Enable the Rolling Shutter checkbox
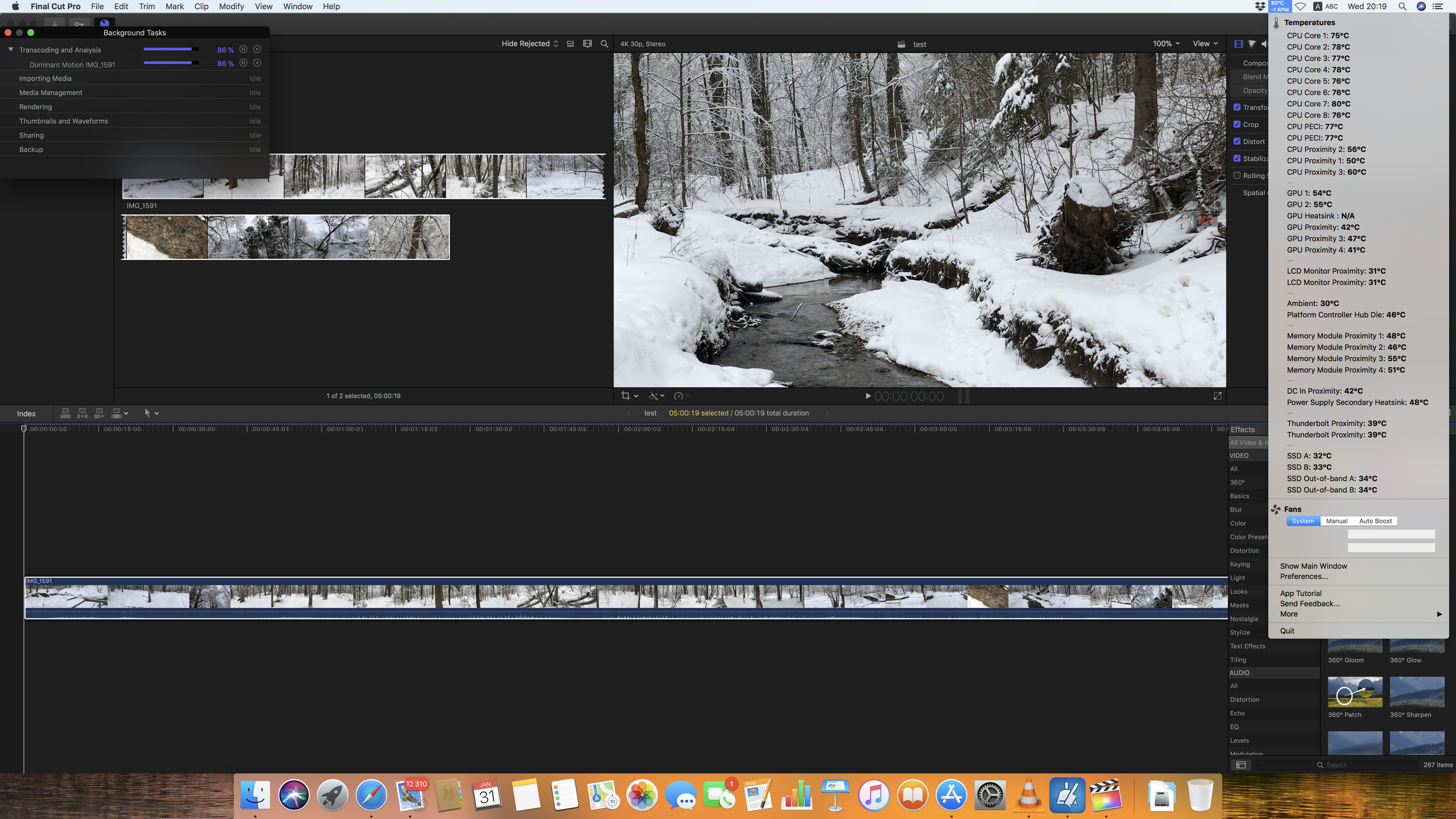 pos(1237,175)
